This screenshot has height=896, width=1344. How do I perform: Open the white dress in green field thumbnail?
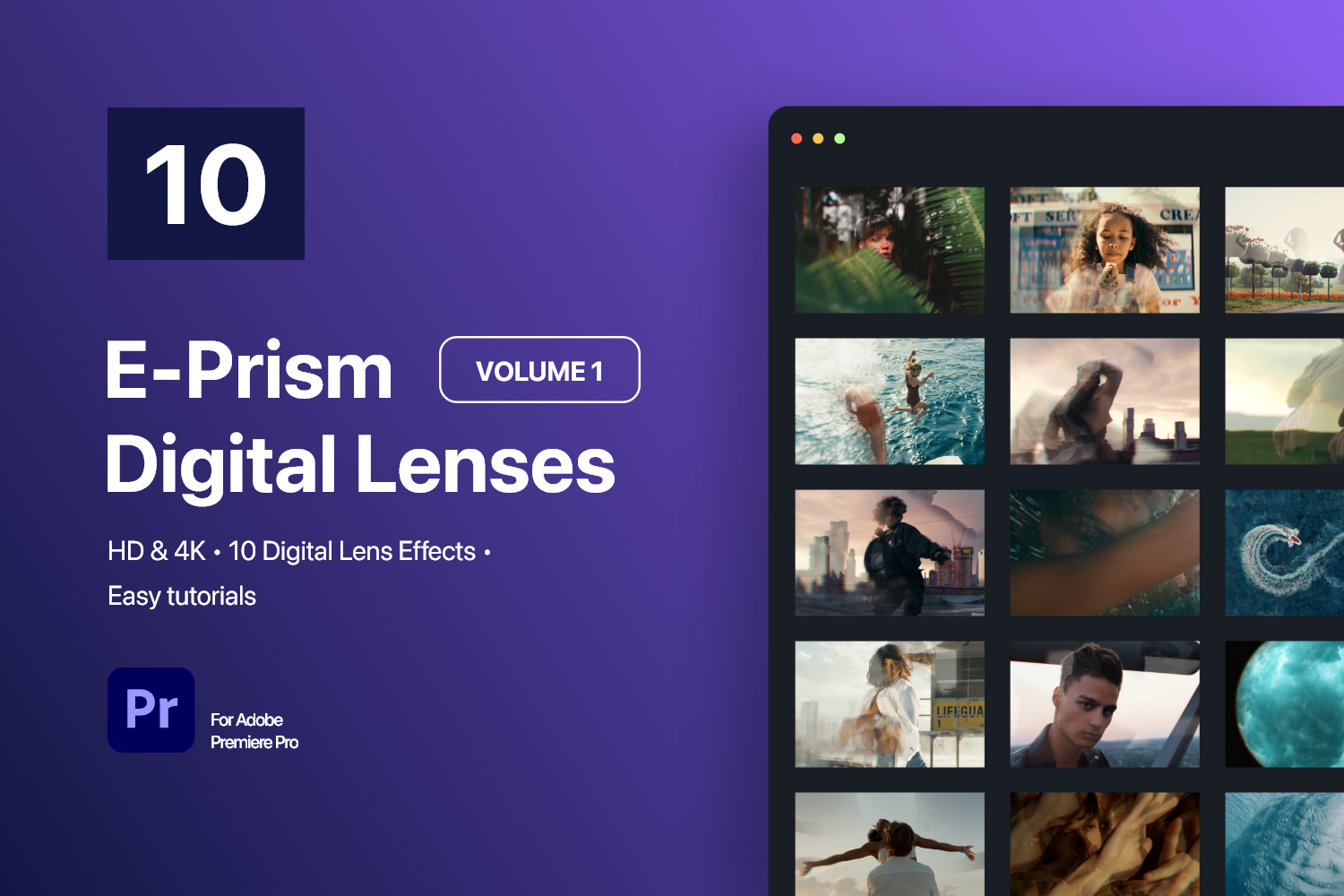[x=1285, y=401]
